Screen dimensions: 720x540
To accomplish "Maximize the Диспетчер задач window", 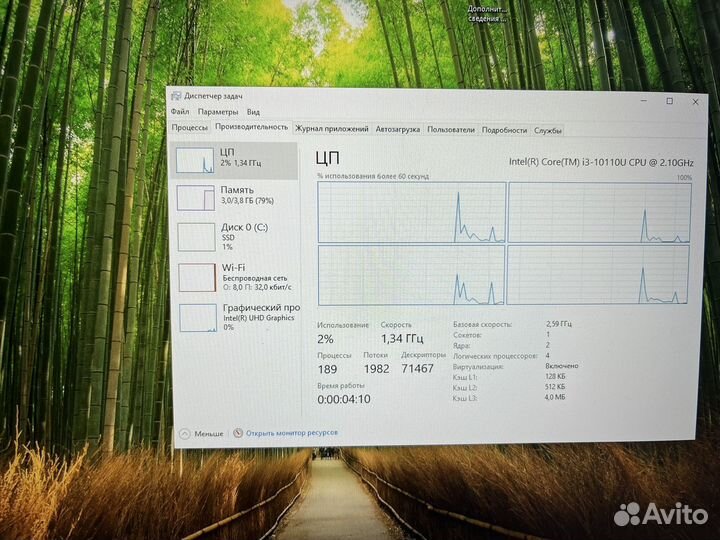I will [669, 101].
